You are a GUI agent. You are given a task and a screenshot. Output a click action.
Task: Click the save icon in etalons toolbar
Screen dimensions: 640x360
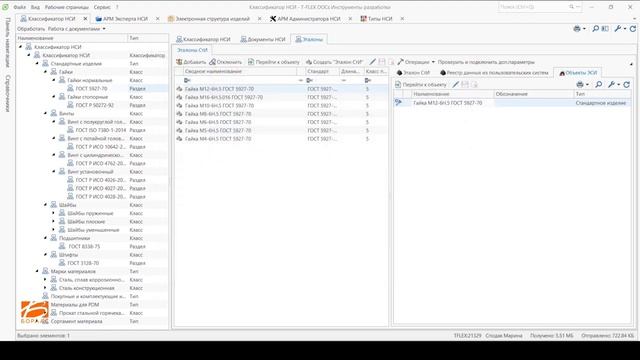point(382,62)
